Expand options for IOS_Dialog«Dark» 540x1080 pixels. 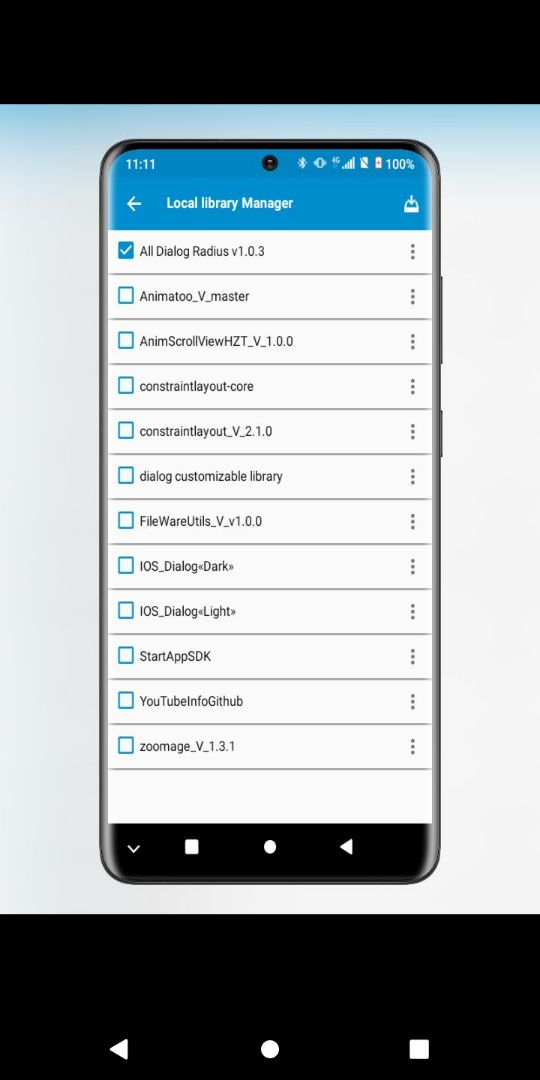point(413,566)
